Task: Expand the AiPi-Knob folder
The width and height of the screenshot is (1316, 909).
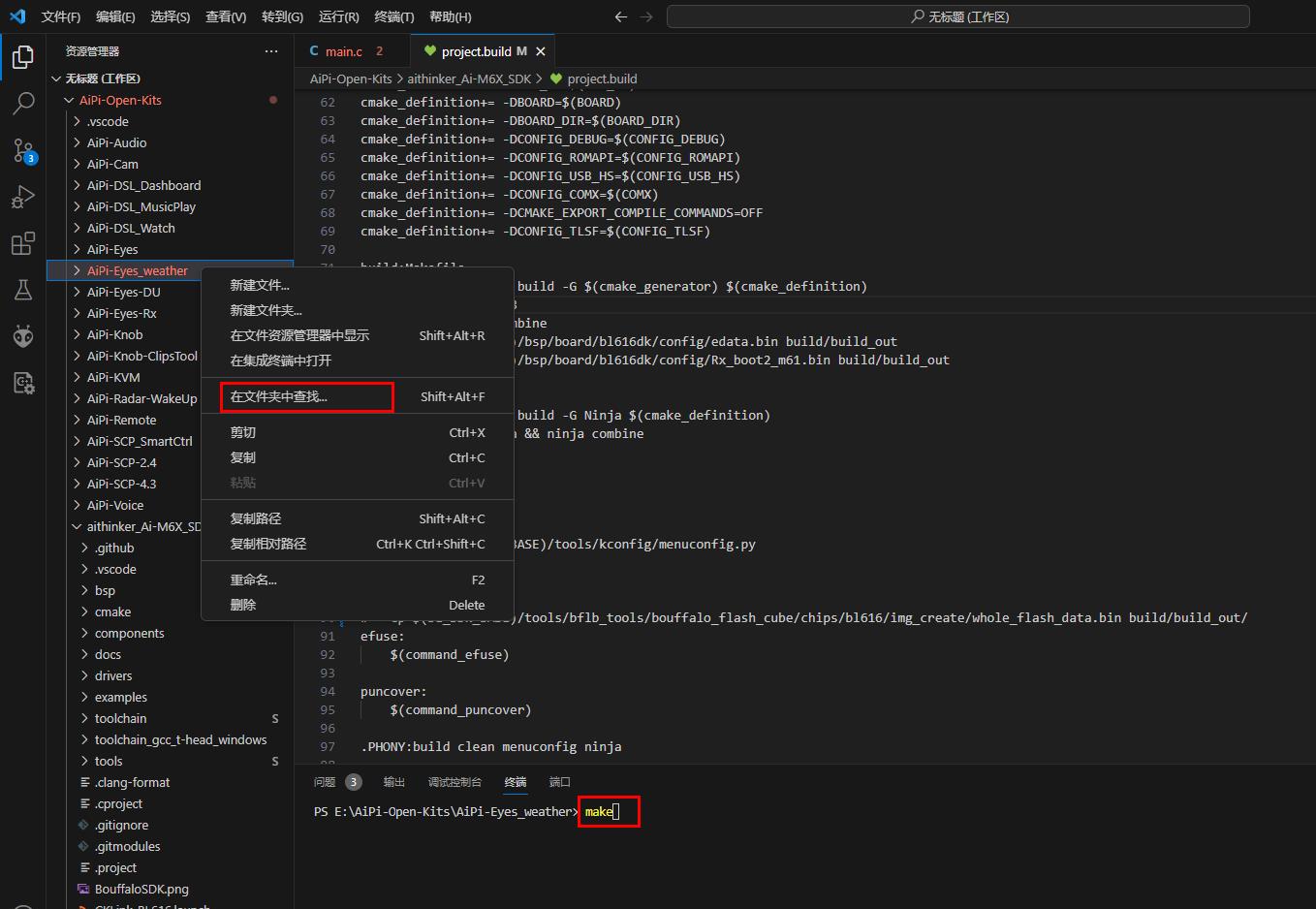Action: (x=77, y=334)
